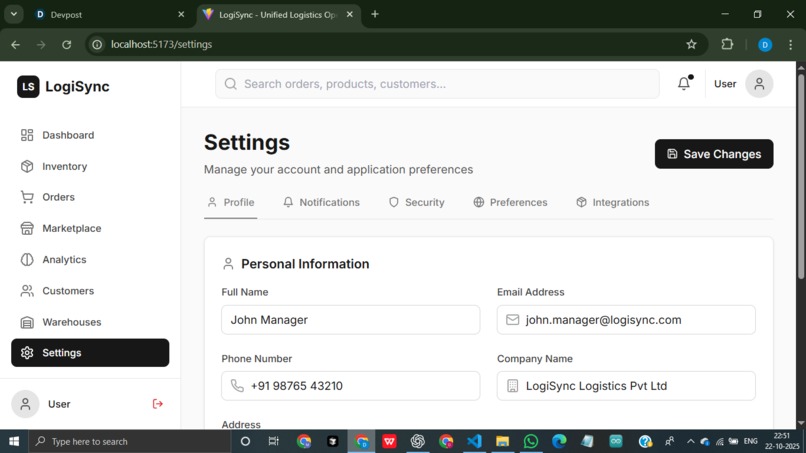Click the address bar URL localhost:5173/settings
This screenshot has height=453, width=806.
pyautogui.click(x=161, y=45)
